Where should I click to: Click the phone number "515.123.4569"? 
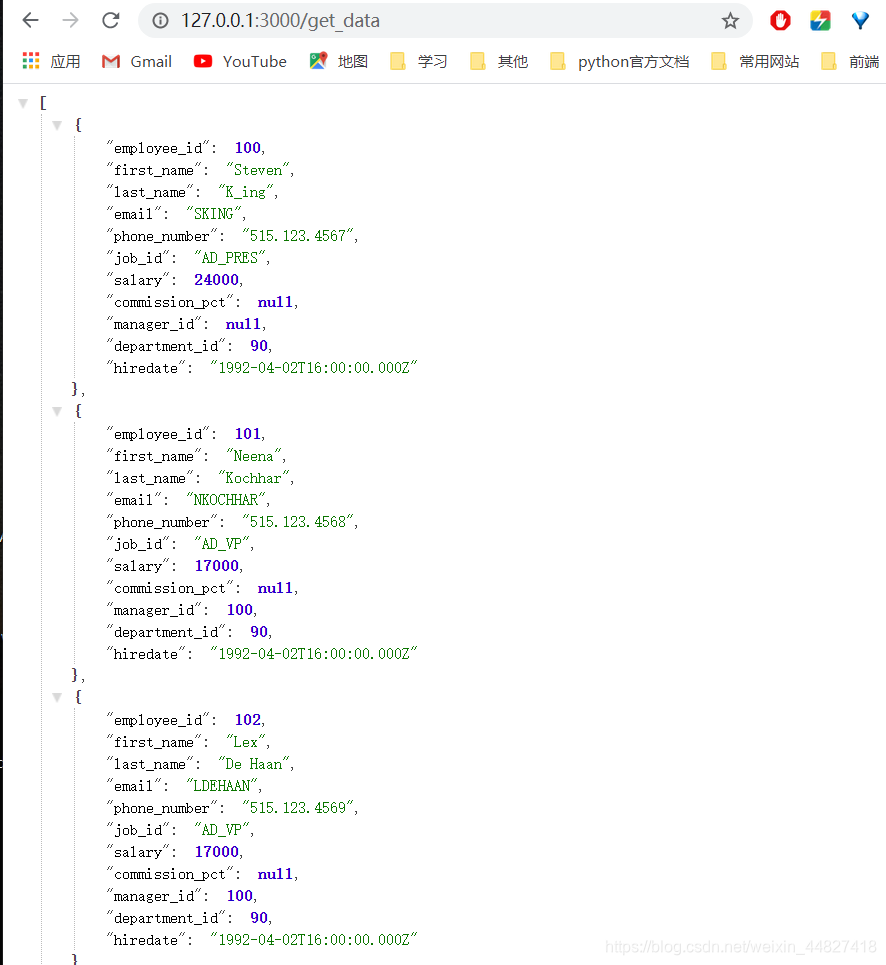[x=298, y=808]
